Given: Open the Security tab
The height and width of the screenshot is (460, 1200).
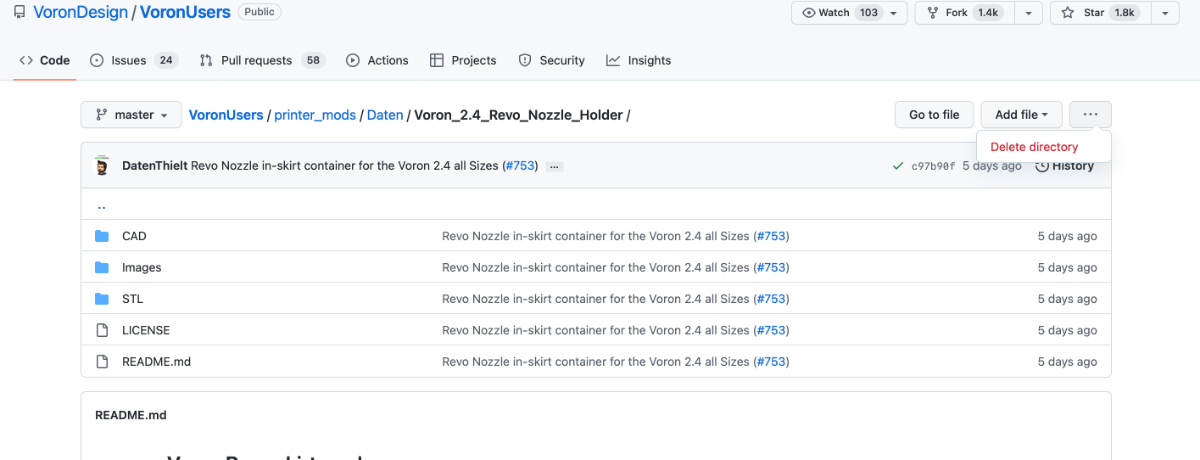Looking at the screenshot, I should pyautogui.click(x=552, y=60).
